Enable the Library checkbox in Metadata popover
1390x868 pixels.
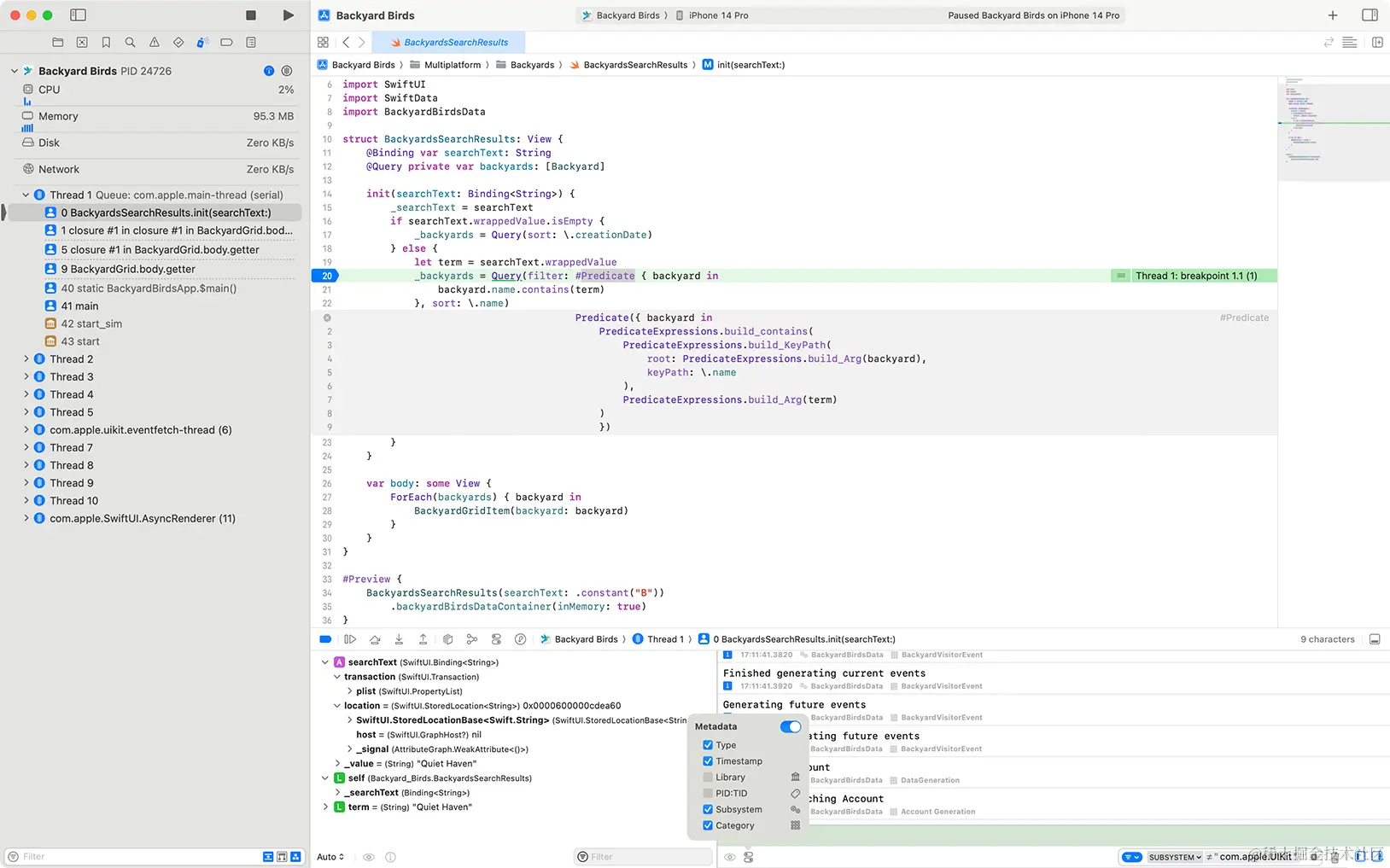pos(708,777)
